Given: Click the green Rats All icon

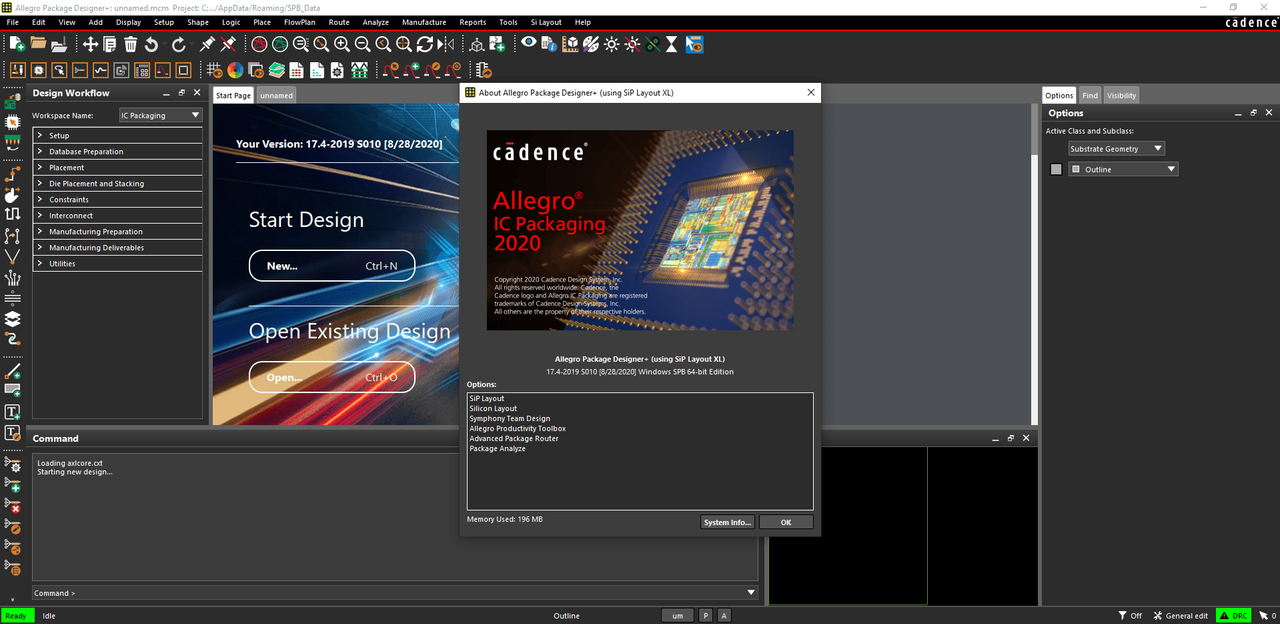Looking at the screenshot, I should coord(280,44).
